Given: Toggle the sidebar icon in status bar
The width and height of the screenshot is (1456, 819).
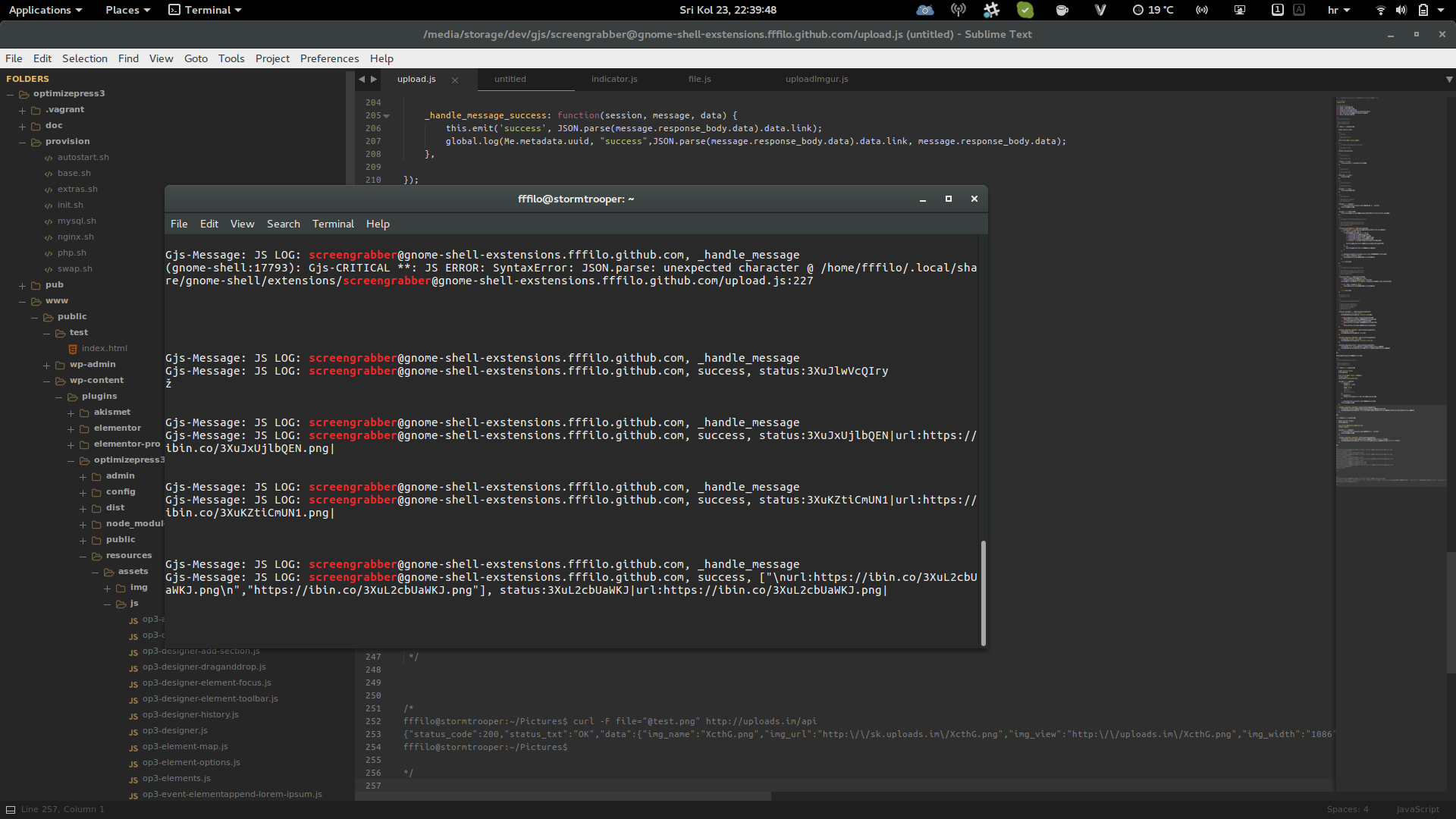Looking at the screenshot, I should click(x=11, y=809).
